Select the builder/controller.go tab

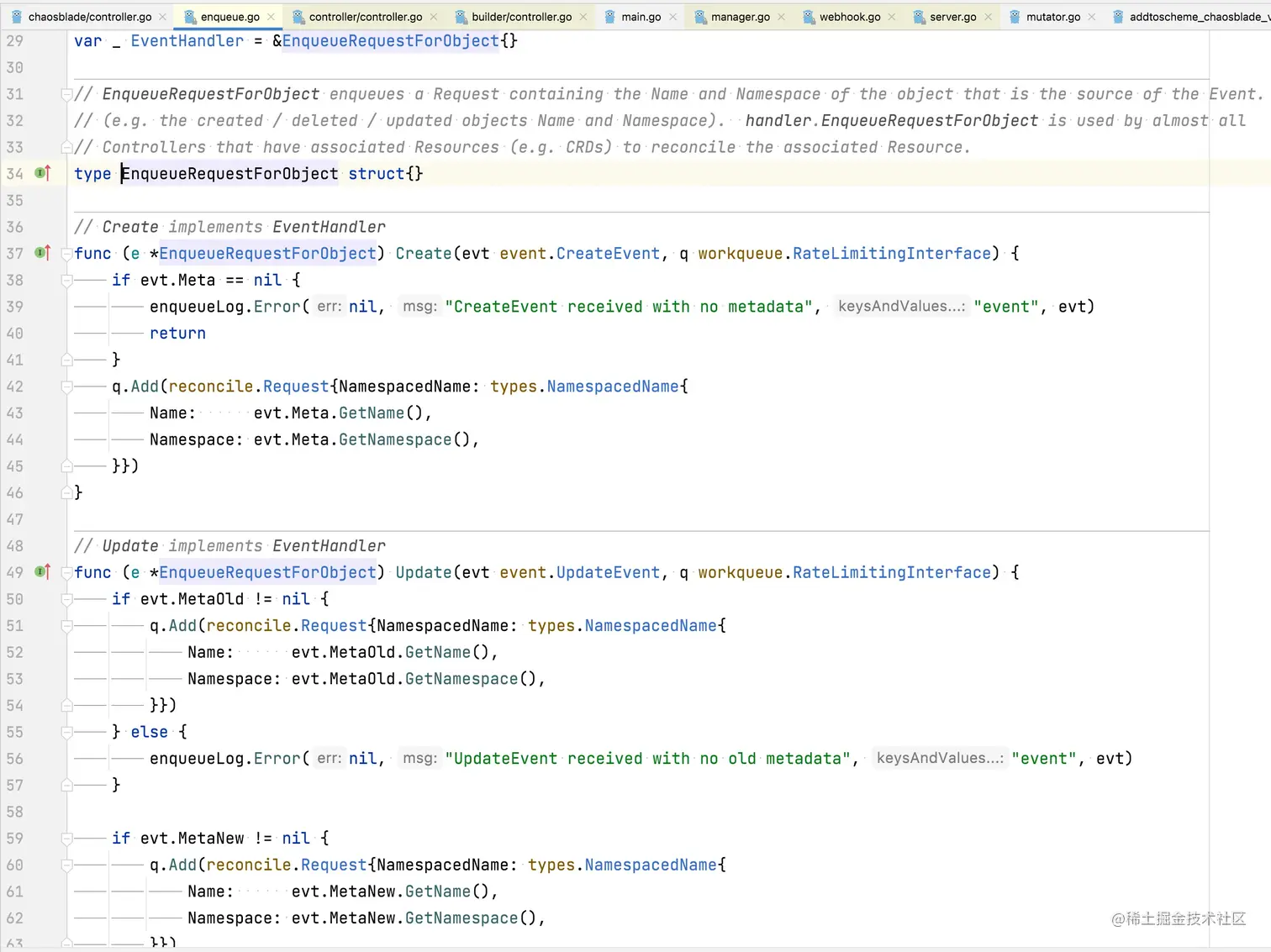(521, 17)
